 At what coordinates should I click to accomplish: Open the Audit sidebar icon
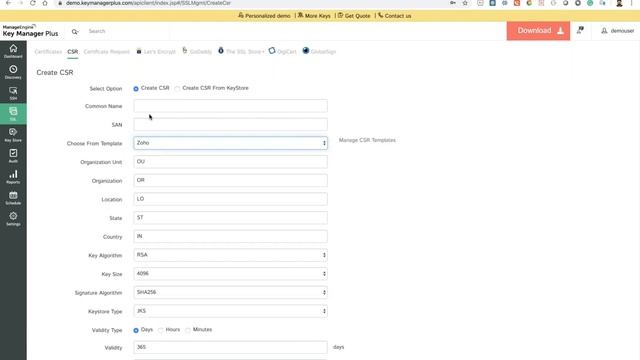click(x=13, y=156)
